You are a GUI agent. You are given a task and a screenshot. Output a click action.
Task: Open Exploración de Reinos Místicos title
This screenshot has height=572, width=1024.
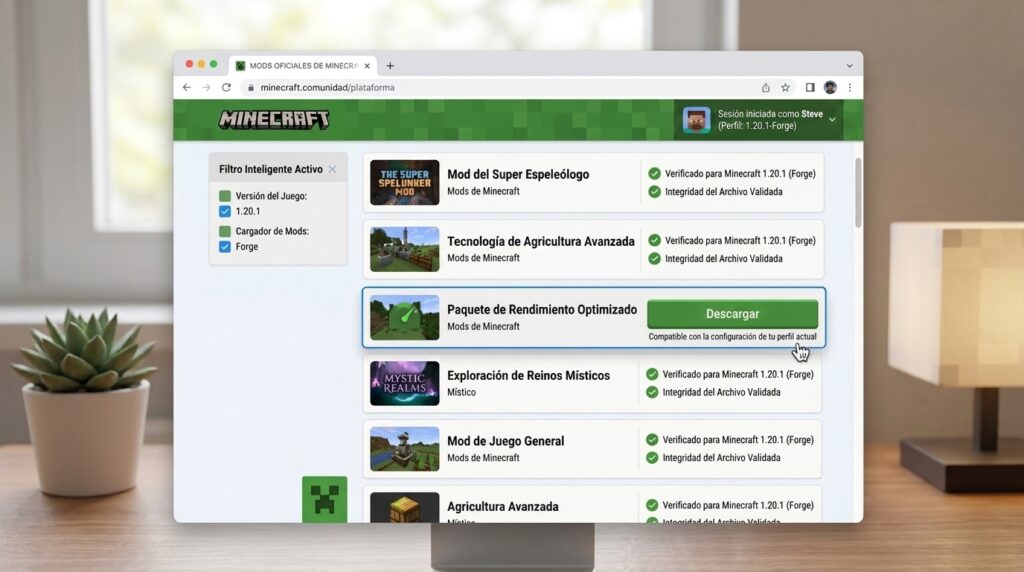click(x=528, y=375)
